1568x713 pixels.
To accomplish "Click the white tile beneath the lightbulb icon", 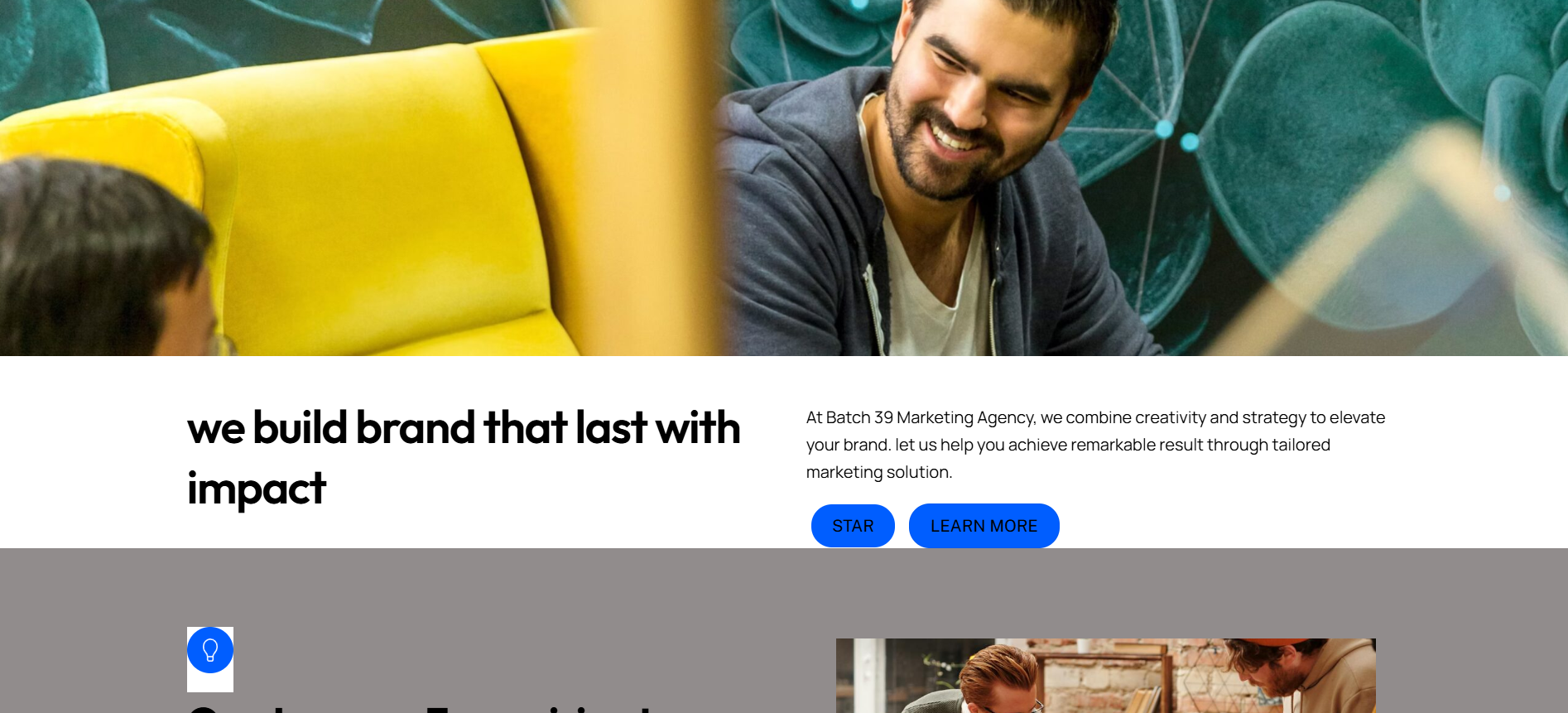I will [210, 683].
